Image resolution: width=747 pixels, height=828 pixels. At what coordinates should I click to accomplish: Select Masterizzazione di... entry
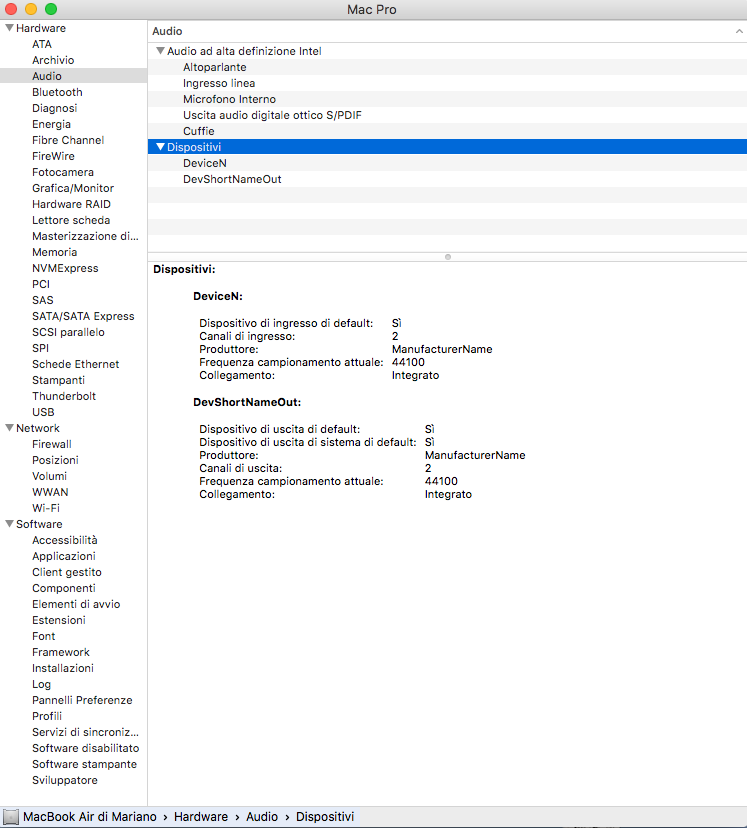tap(85, 236)
